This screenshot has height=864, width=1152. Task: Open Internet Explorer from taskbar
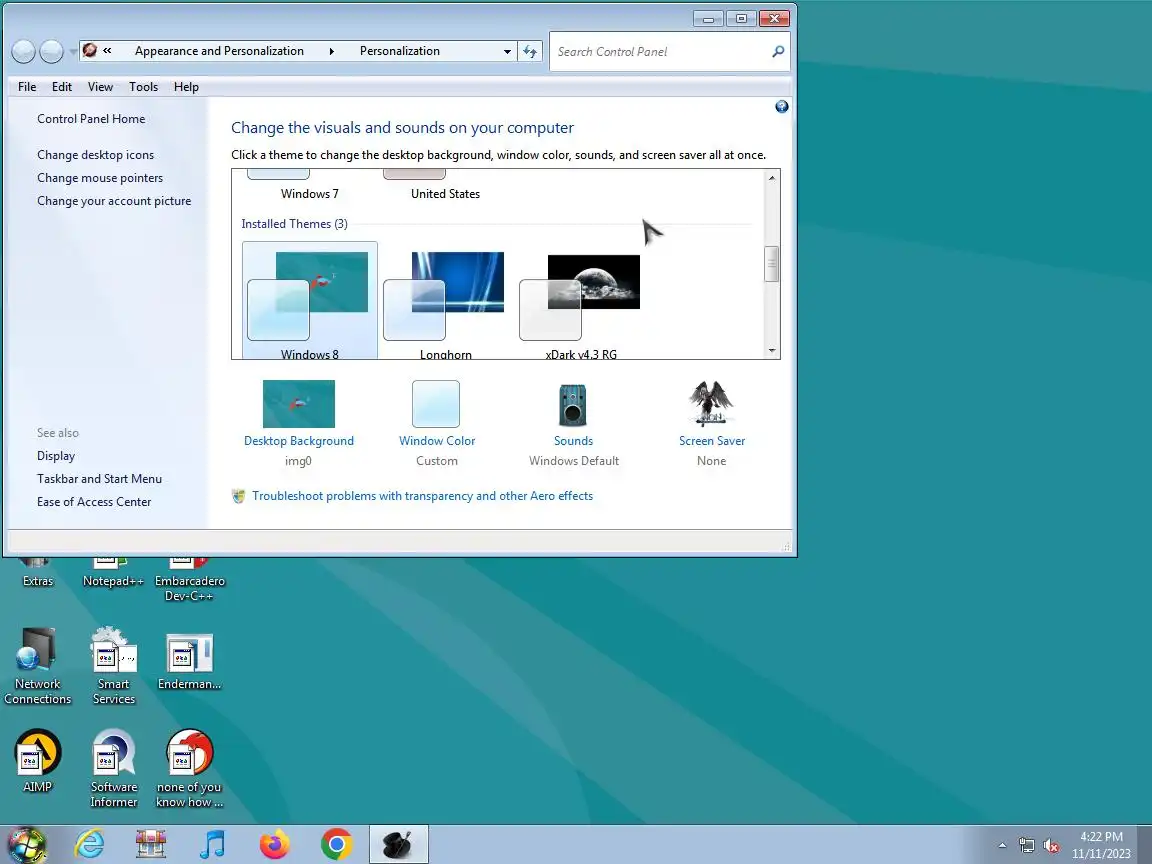pyautogui.click(x=90, y=845)
